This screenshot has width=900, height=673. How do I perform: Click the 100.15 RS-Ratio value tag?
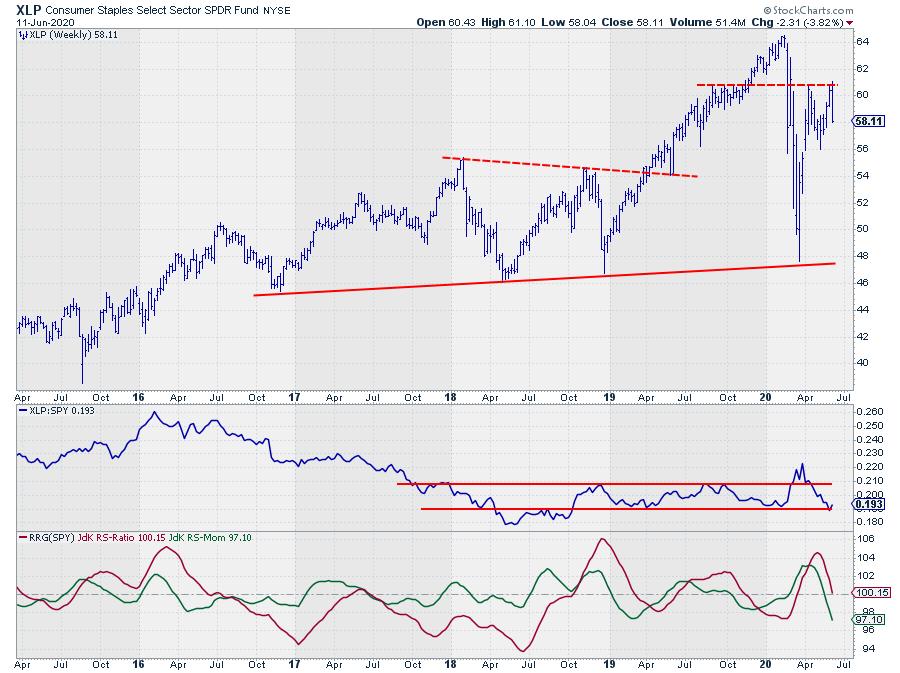[x=866, y=594]
